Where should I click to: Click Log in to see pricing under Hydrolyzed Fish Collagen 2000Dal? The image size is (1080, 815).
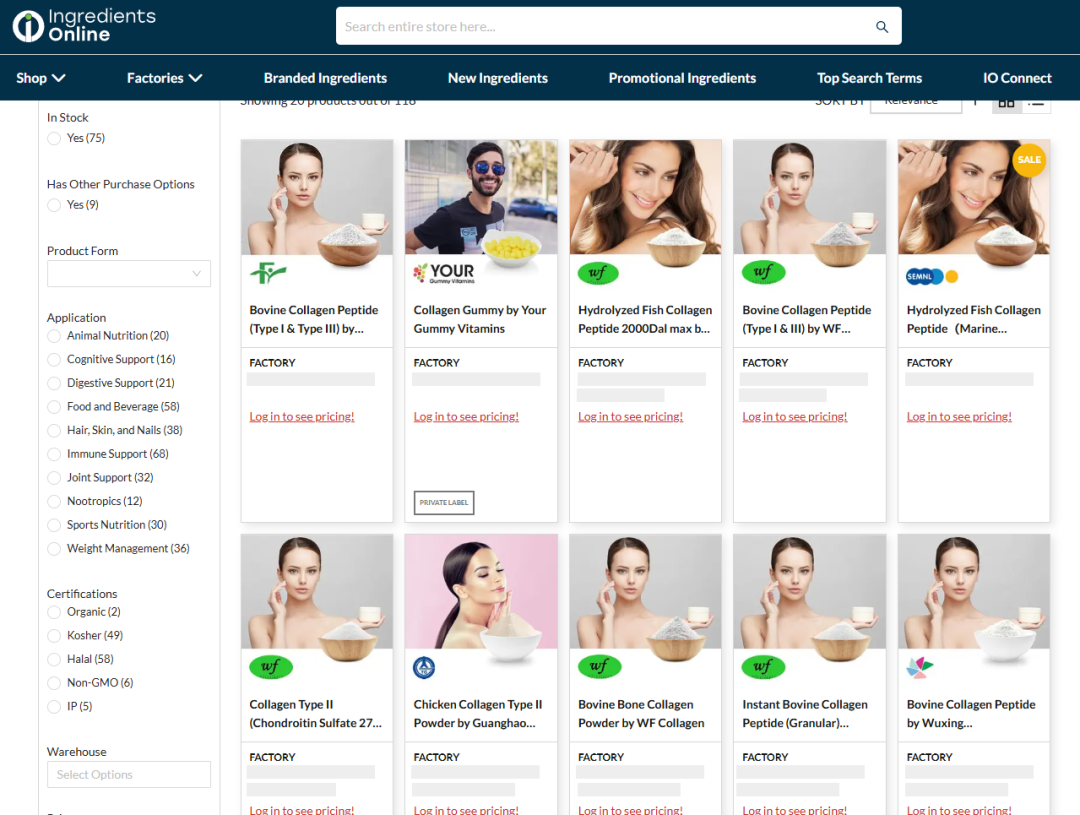click(x=630, y=417)
